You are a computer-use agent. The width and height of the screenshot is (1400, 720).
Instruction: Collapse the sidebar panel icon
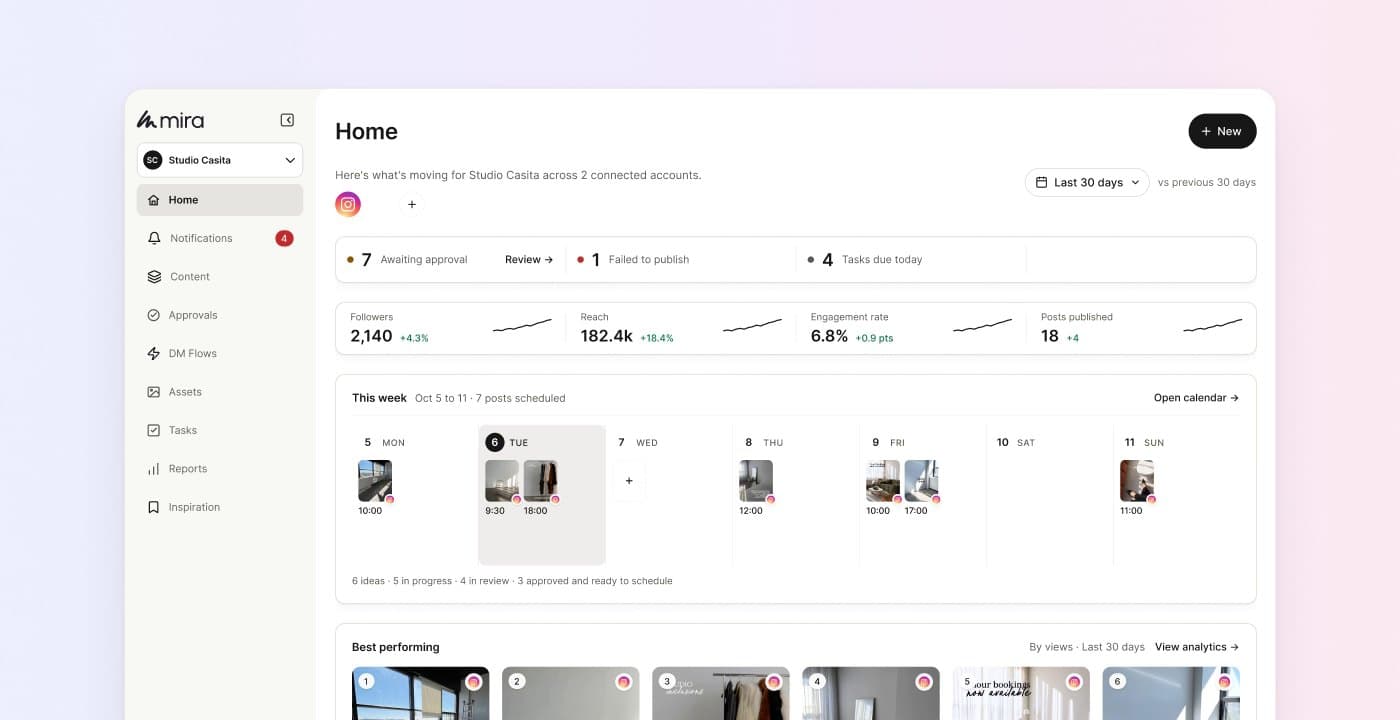pyautogui.click(x=287, y=120)
